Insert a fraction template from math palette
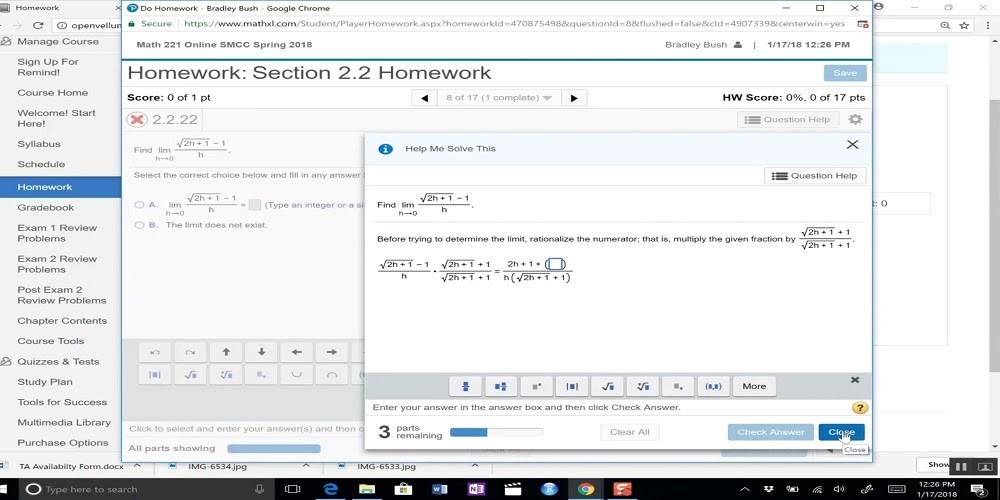 click(466, 386)
